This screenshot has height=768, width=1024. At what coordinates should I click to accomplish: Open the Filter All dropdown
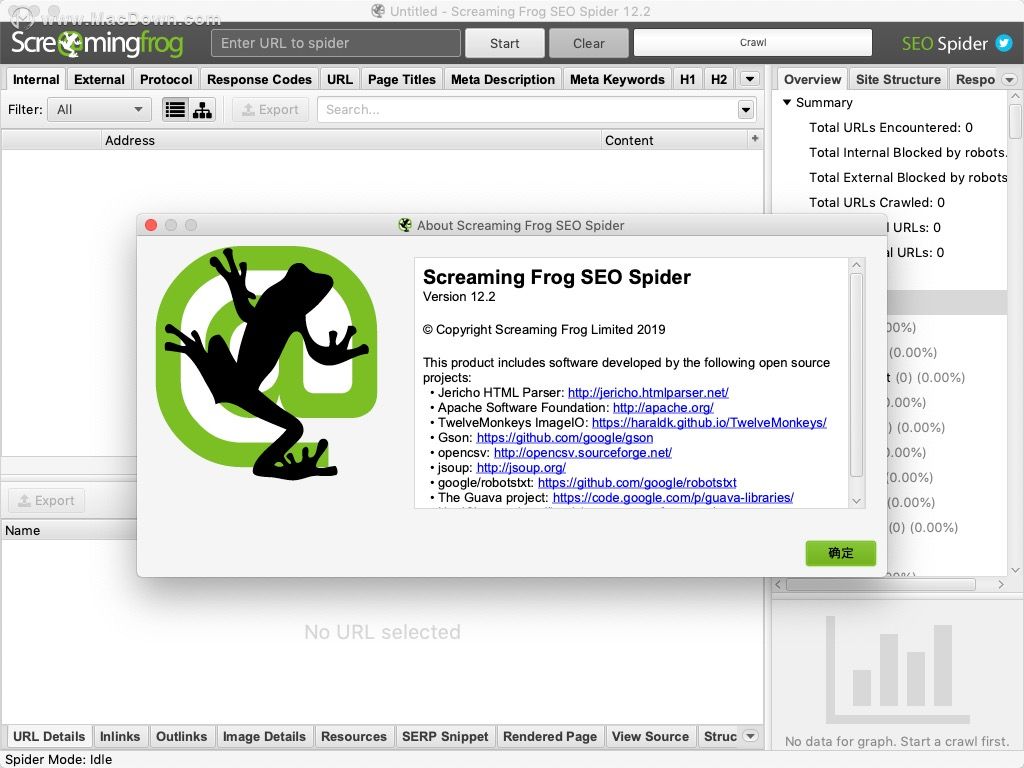point(99,110)
